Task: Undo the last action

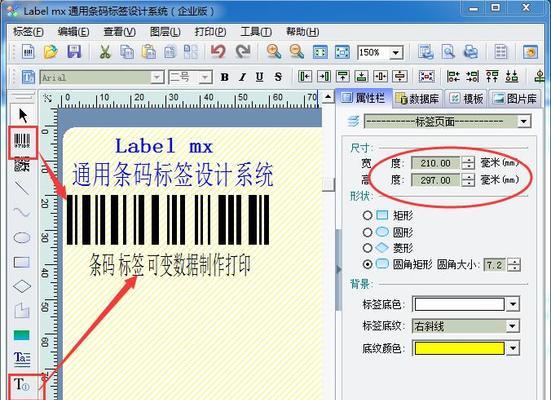Action: [x=218, y=52]
